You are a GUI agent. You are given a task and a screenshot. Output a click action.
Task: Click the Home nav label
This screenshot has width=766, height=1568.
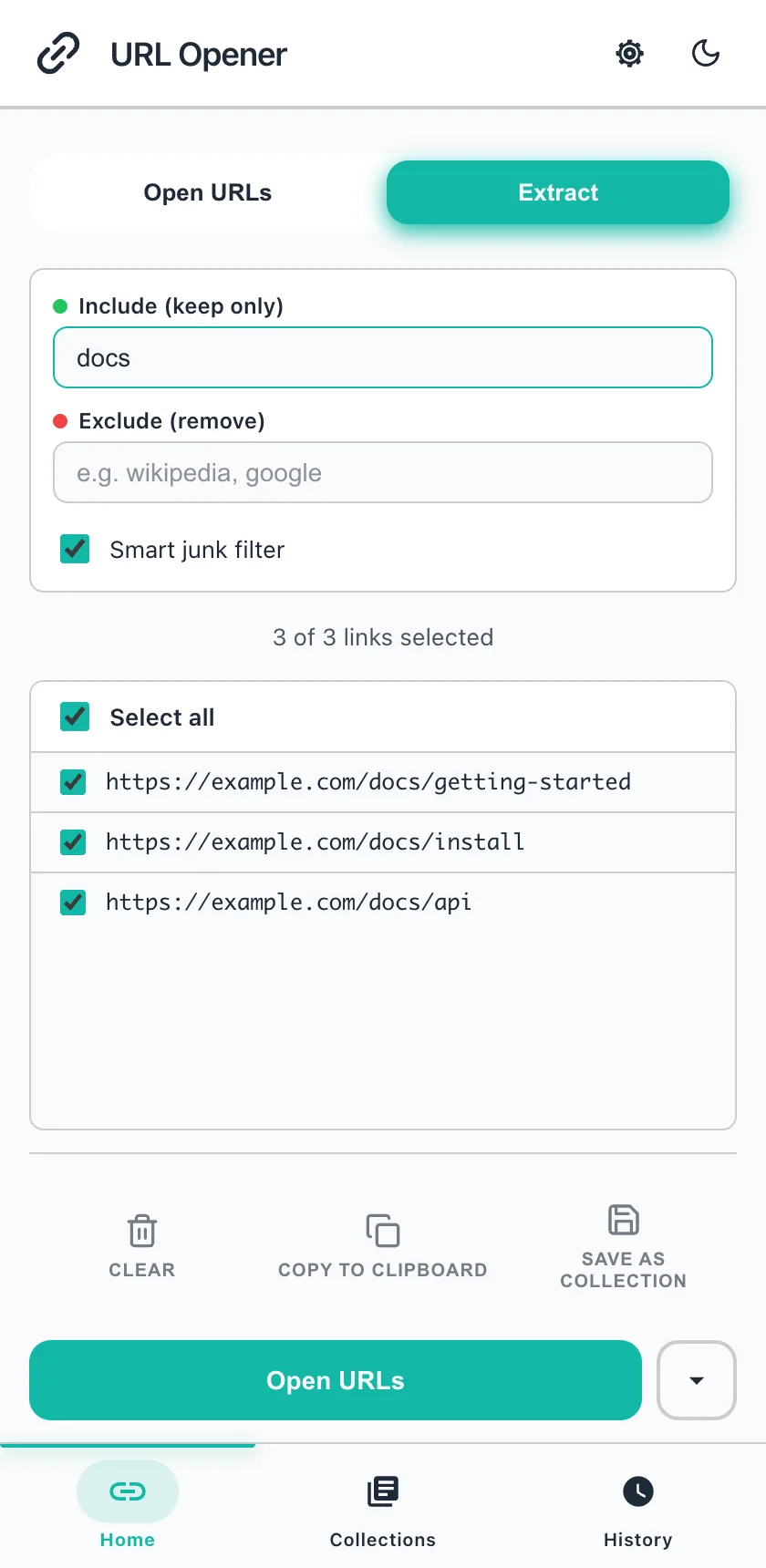pos(128,1540)
